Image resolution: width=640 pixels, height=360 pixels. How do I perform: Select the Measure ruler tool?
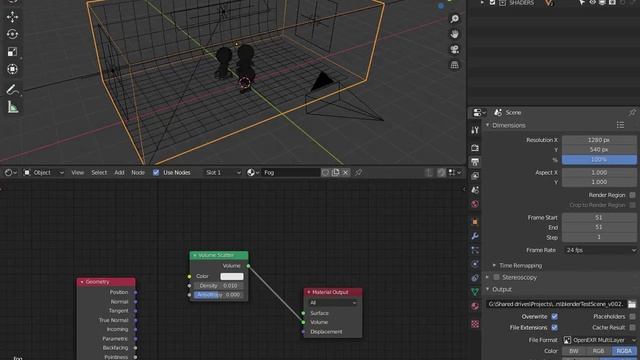(12, 107)
